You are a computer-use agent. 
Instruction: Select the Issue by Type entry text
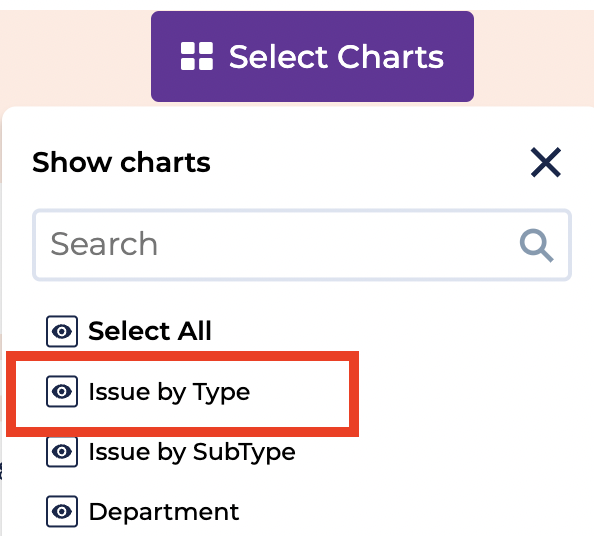[169, 392]
